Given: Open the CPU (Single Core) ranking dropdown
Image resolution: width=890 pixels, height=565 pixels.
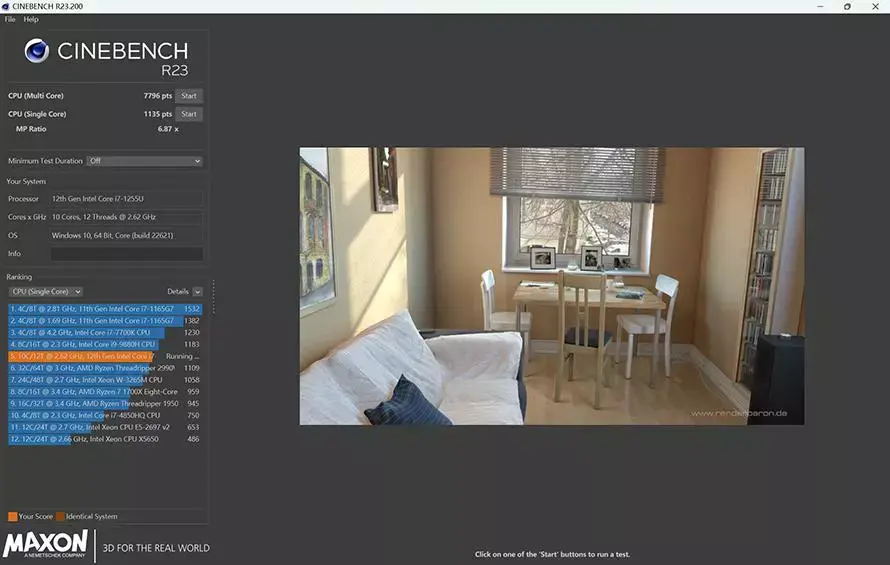Looking at the screenshot, I should [45, 292].
